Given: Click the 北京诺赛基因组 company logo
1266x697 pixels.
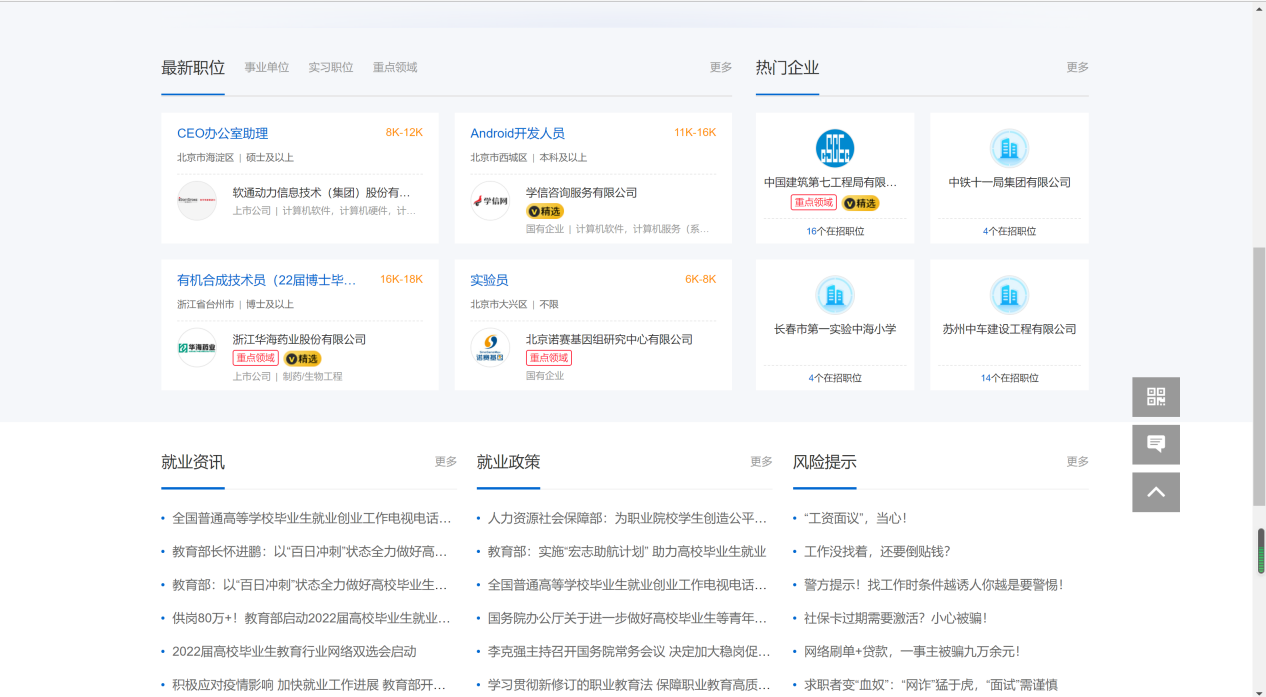Looking at the screenshot, I should [x=490, y=348].
